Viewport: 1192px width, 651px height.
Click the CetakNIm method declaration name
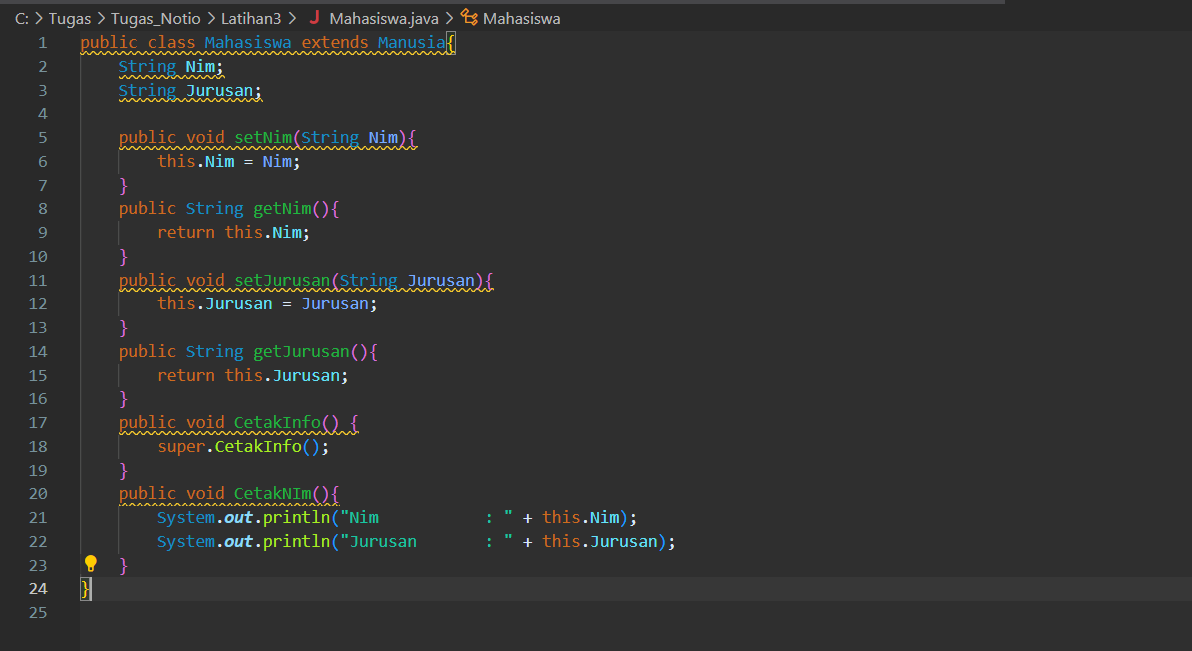tap(272, 494)
